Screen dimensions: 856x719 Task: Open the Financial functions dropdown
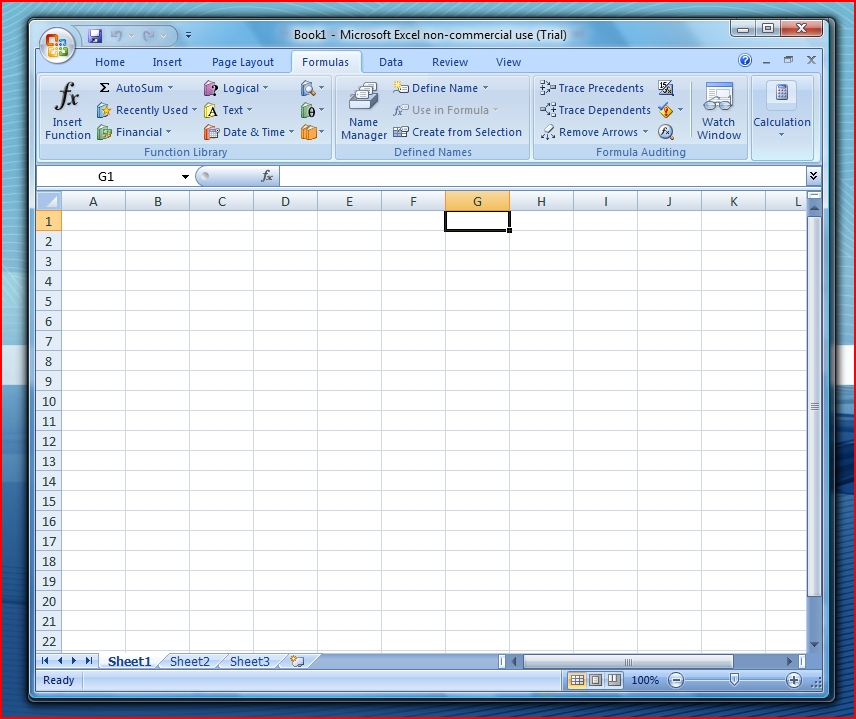tap(168, 132)
